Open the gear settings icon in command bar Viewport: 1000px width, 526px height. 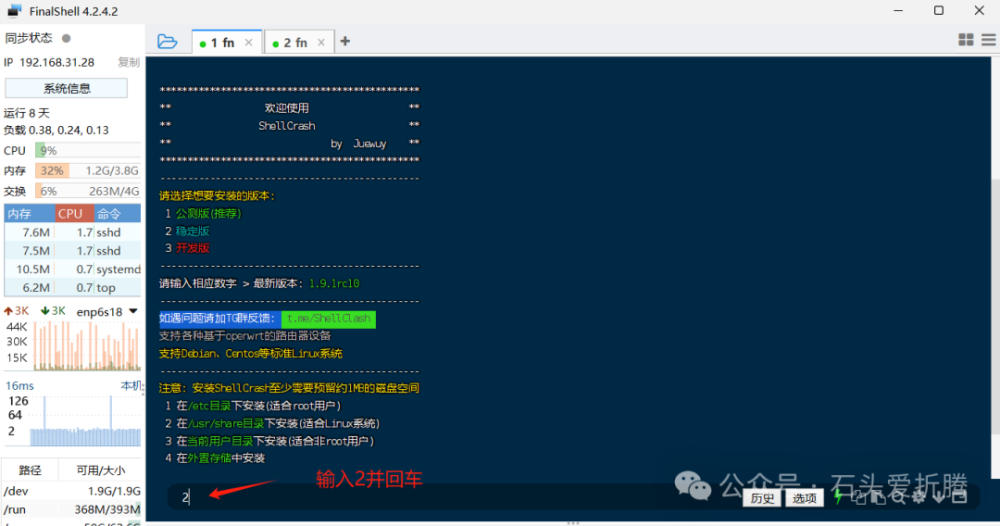(918, 498)
